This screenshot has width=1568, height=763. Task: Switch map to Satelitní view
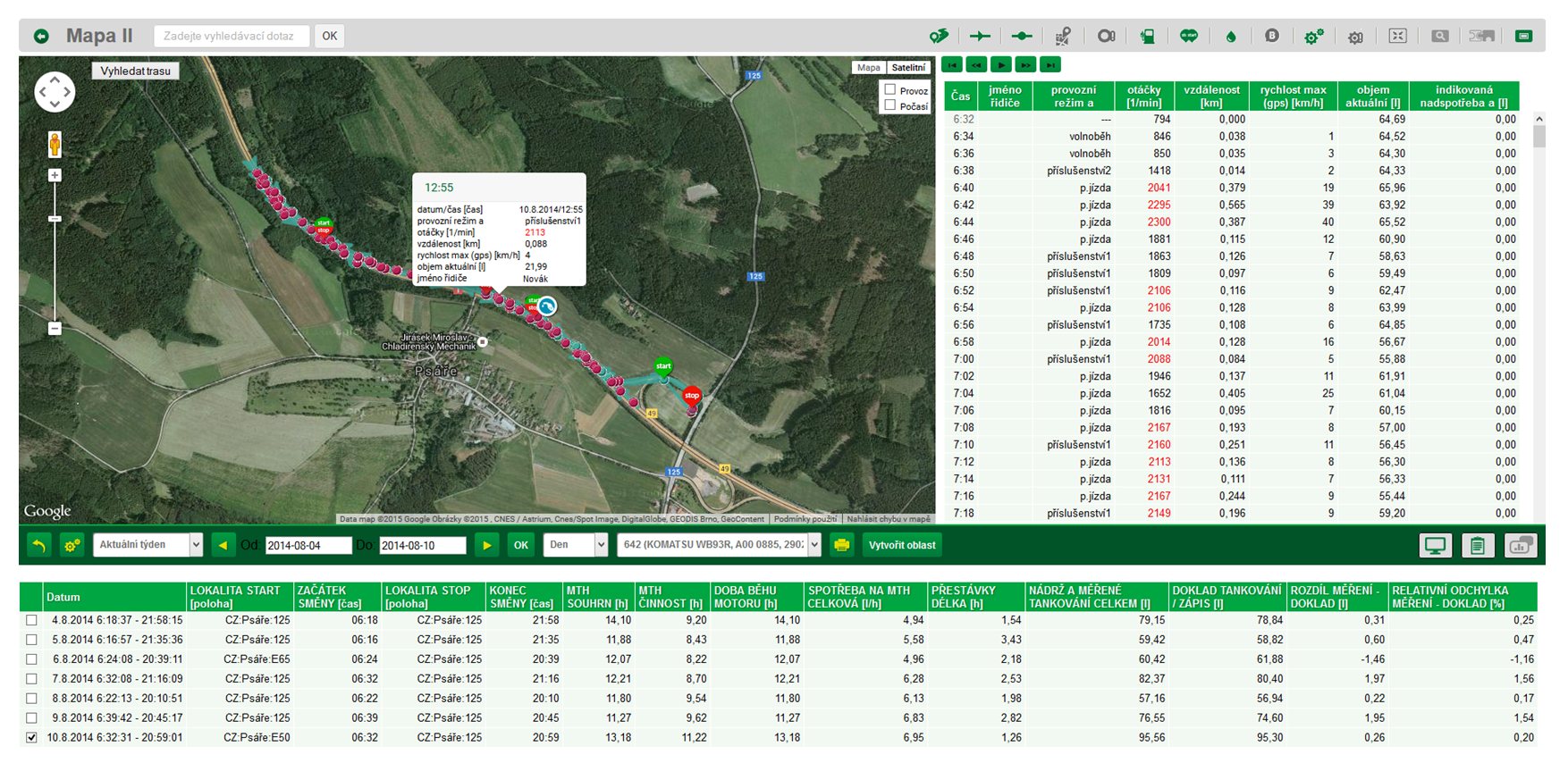(x=908, y=68)
